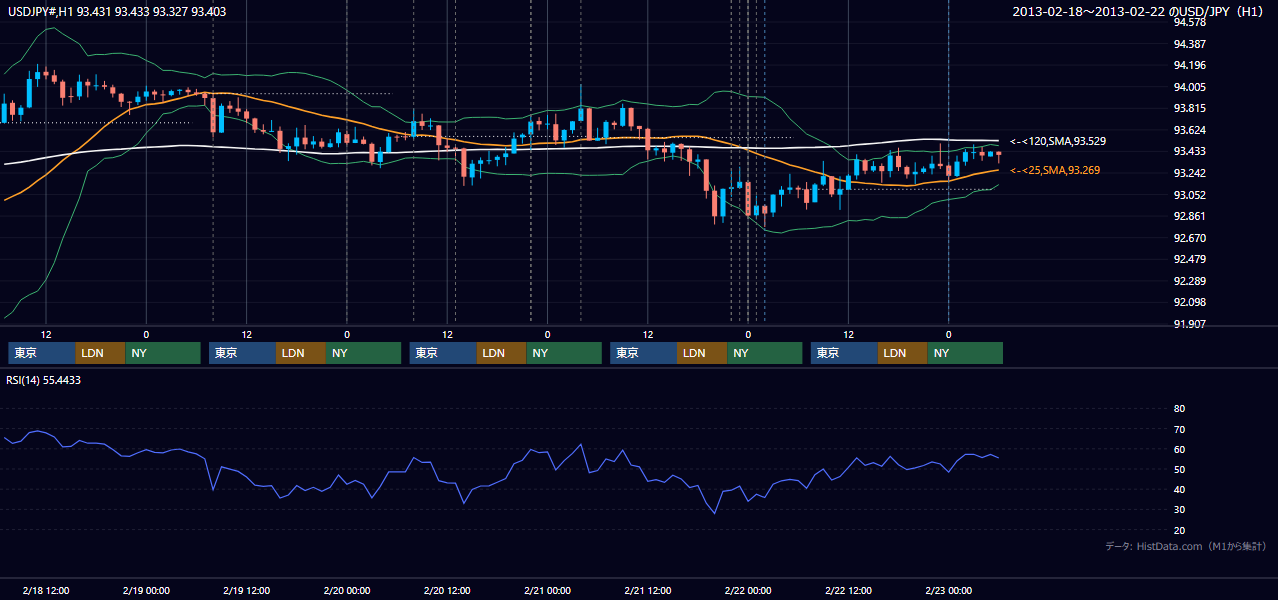The height and width of the screenshot is (600, 1278).
Task: Click the 2/22 12:00 time axis label
Action: [x=848, y=590]
